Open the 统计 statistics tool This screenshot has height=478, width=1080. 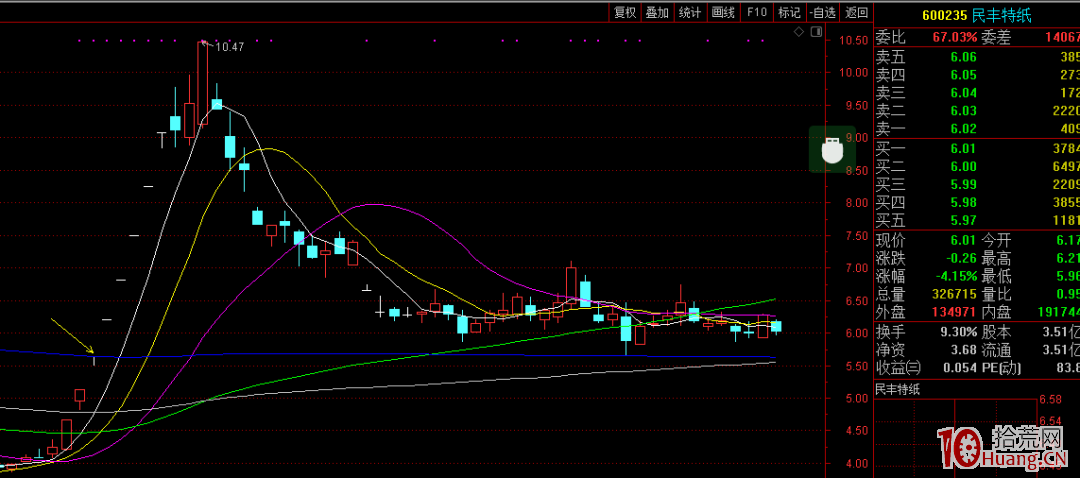coord(689,12)
